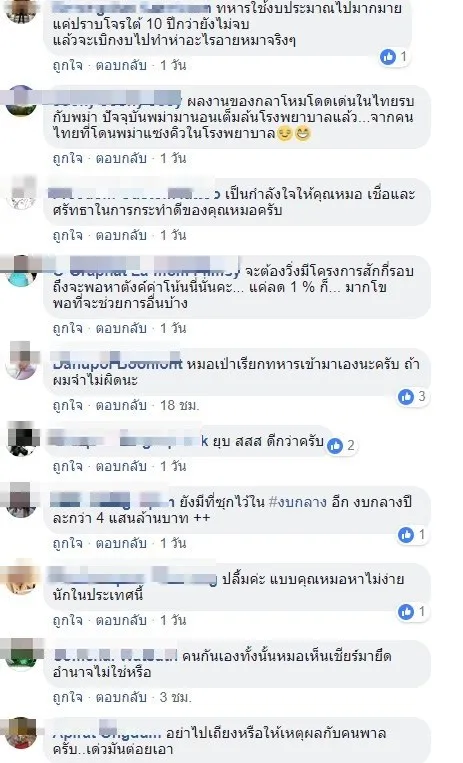Image resolution: width=463 pixels, height=763 pixels.
Task: Click the like reaction icon on the ปลื้มค่ะ comment
Action: click(x=406, y=612)
